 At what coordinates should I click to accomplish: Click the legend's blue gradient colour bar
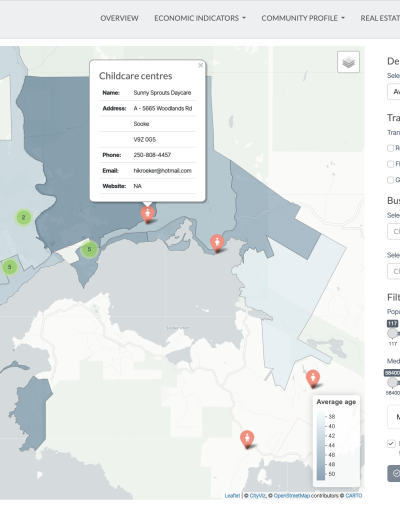(x=321, y=446)
